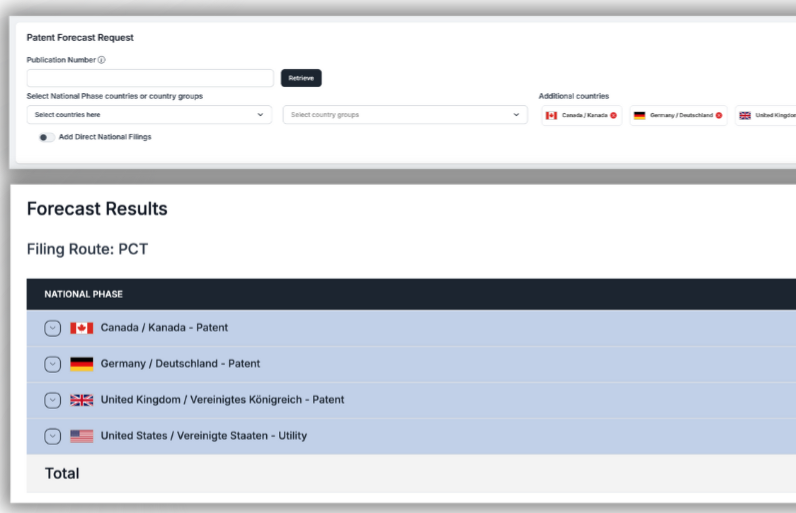
Task: Click the Canada flag in forecast results
Action: 82,328
